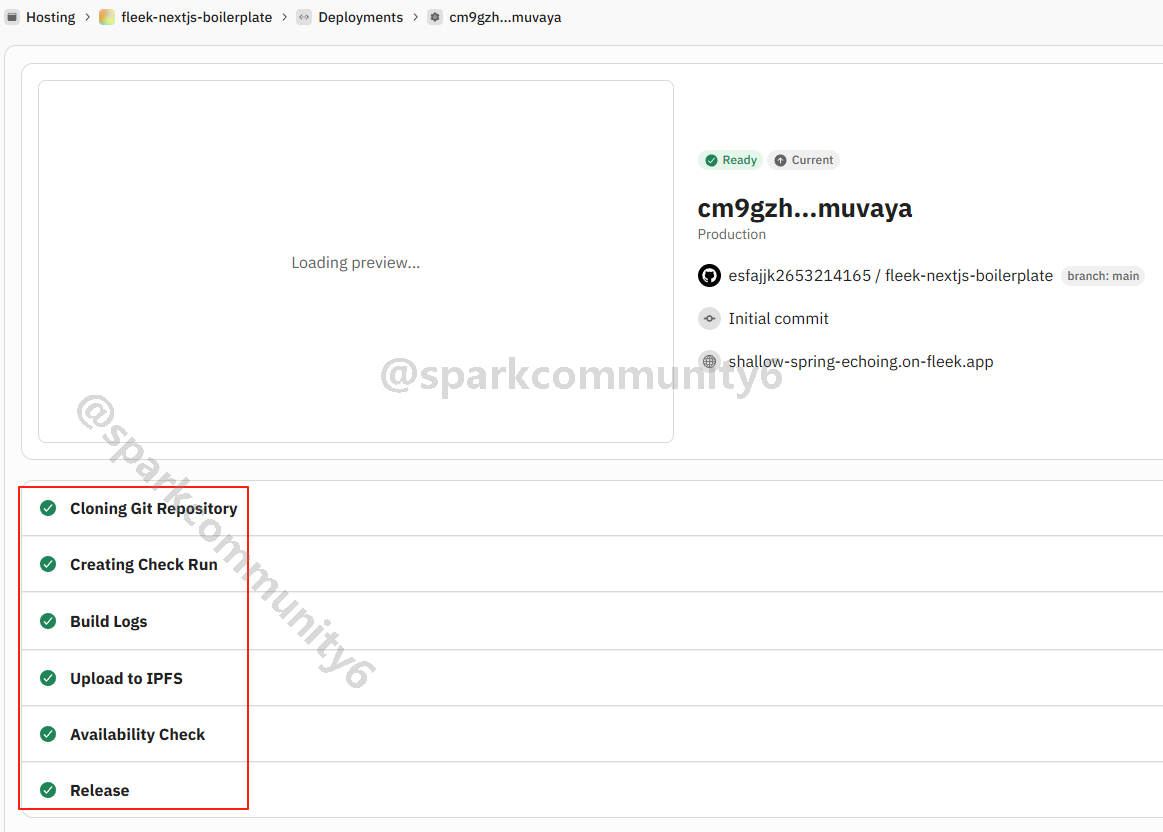The image size is (1163, 832).
Task: Click the commit icon beside Initial commit
Action: (709, 319)
